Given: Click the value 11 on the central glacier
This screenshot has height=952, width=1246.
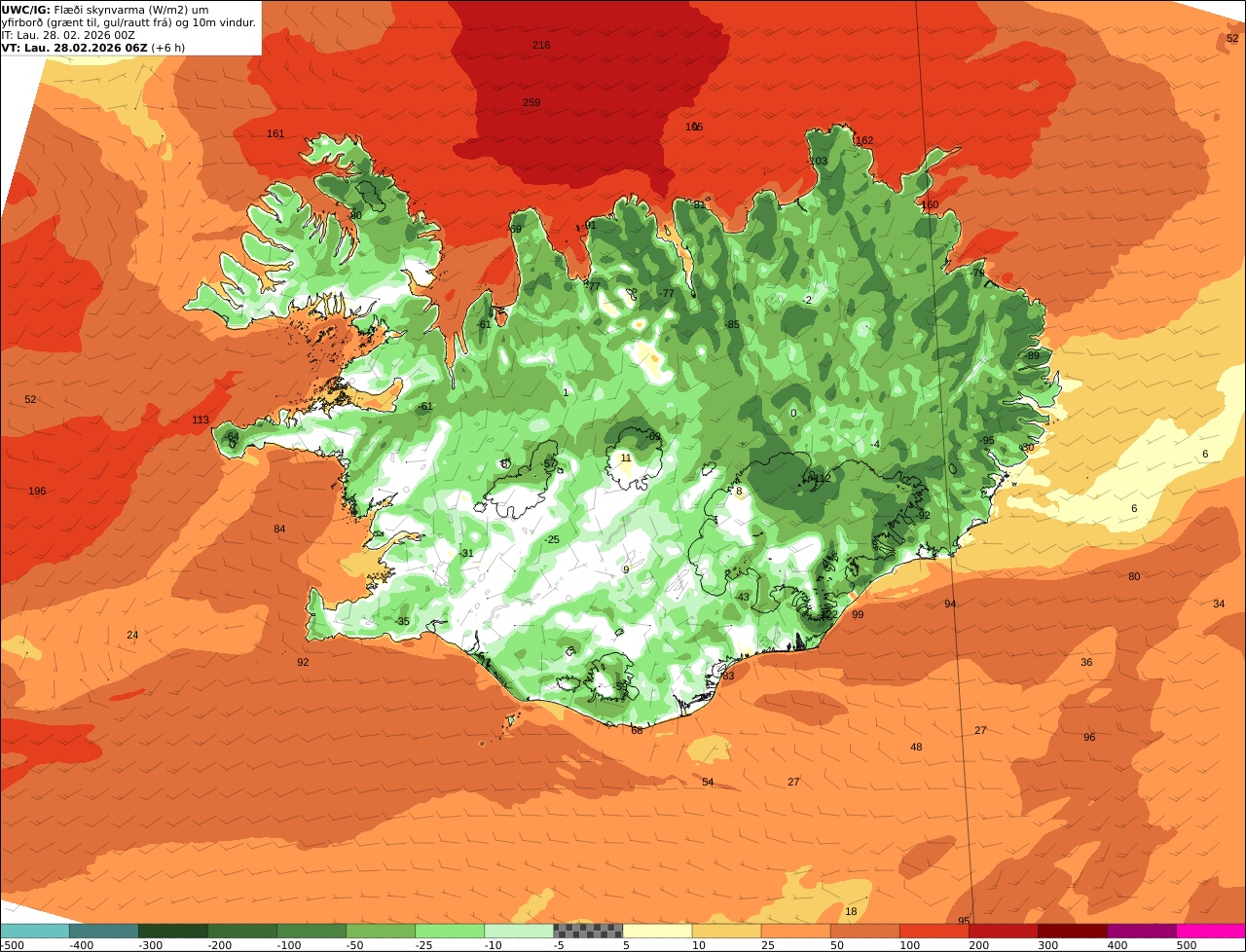Looking at the screenshot, I should point(626,458).
